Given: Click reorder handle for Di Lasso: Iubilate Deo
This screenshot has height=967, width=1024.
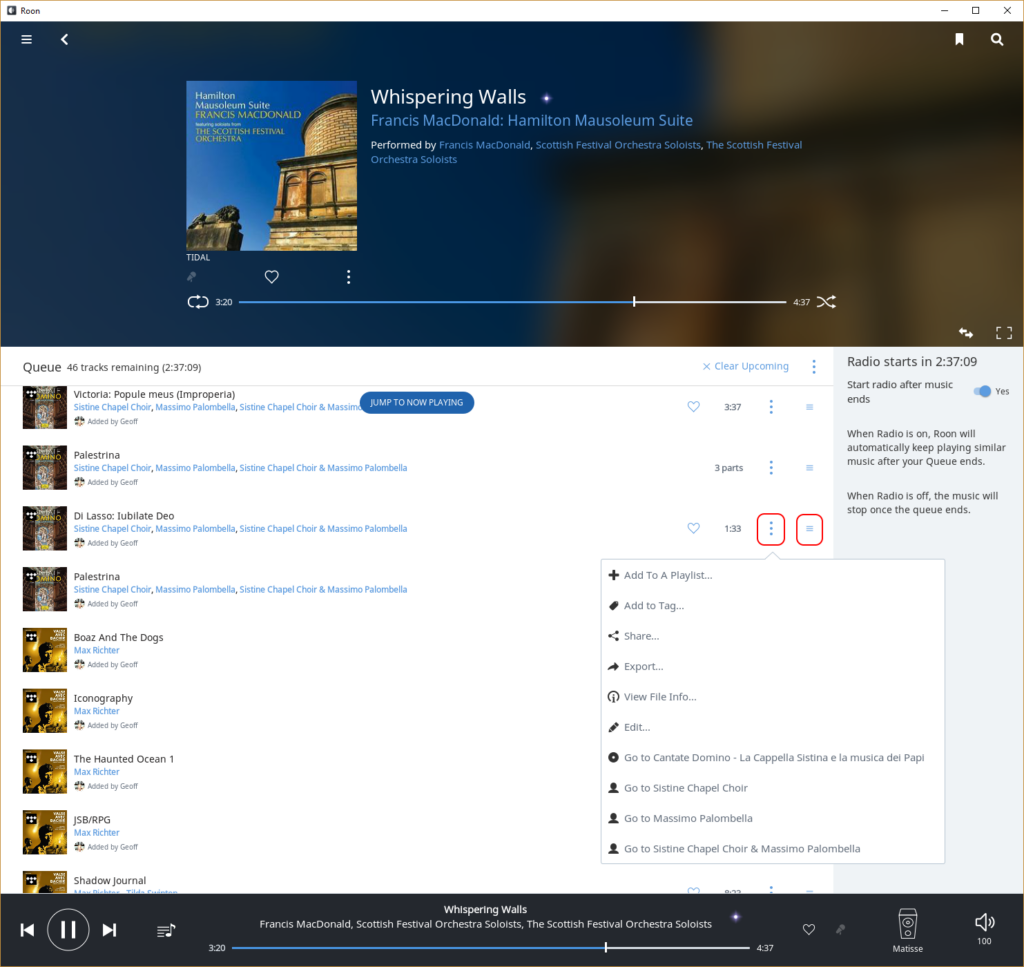Looking at the screenshot, I should coord(809,529).
